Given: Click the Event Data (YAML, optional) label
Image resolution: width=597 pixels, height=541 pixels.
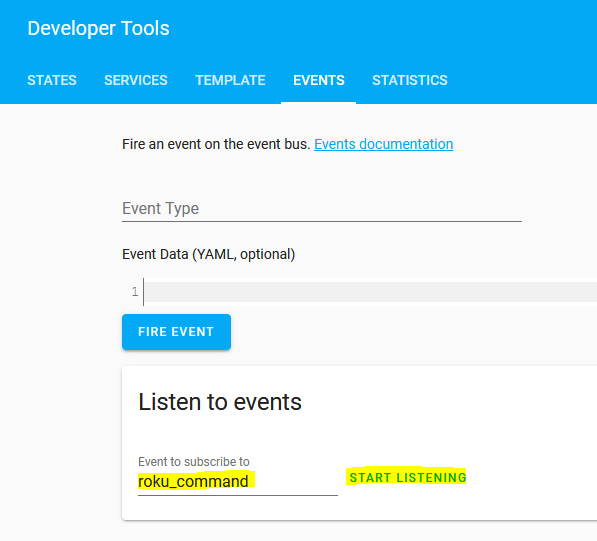Looking at the screenshot, I should (208, 254).
